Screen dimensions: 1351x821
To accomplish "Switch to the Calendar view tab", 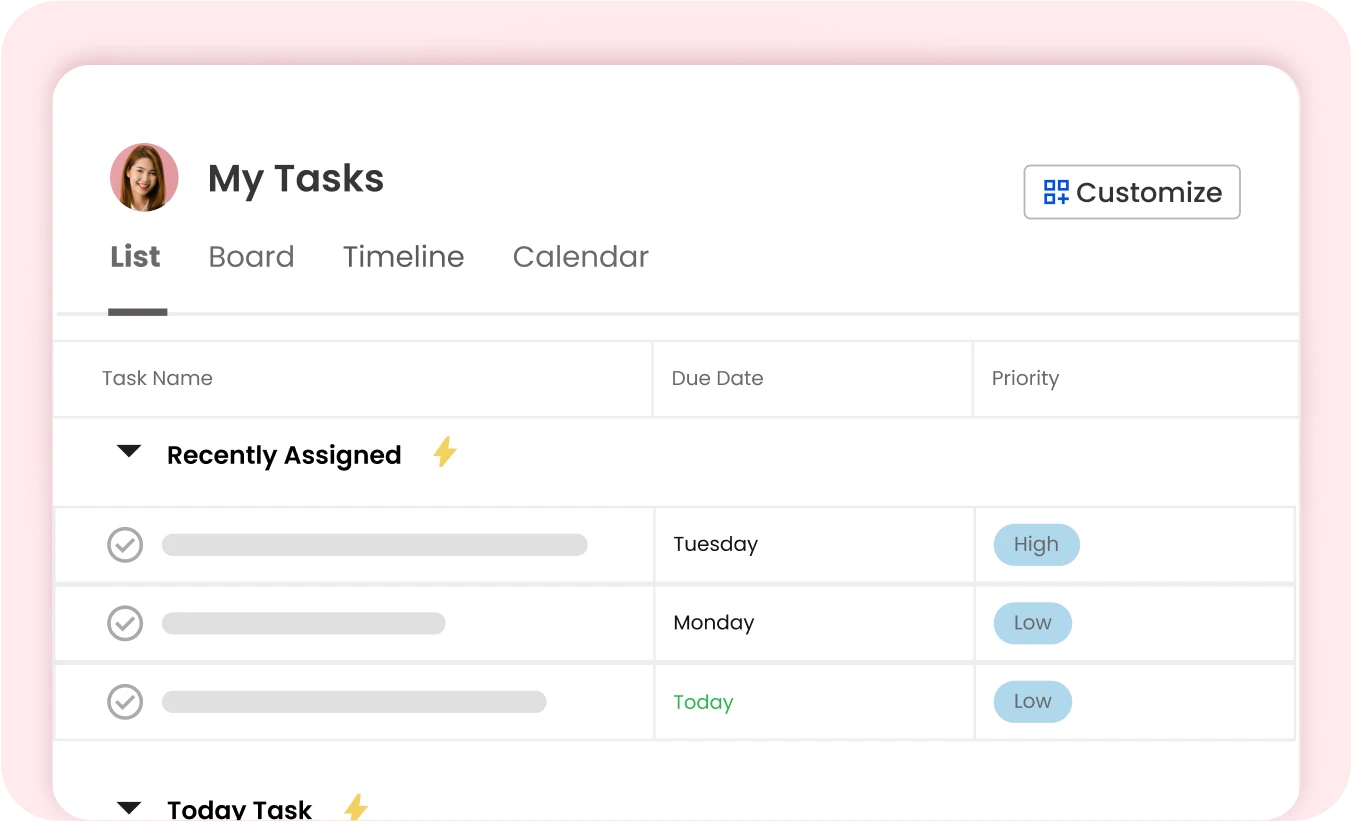I will point(580,257).
